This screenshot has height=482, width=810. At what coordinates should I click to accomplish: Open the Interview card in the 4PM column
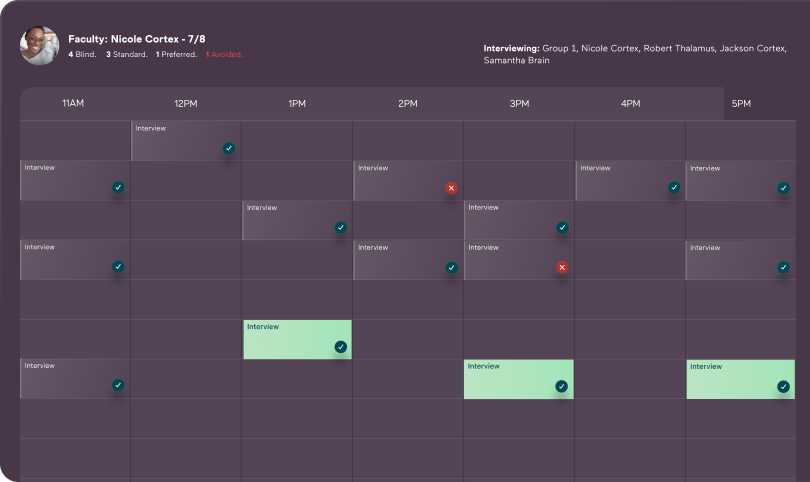[620, 180]
